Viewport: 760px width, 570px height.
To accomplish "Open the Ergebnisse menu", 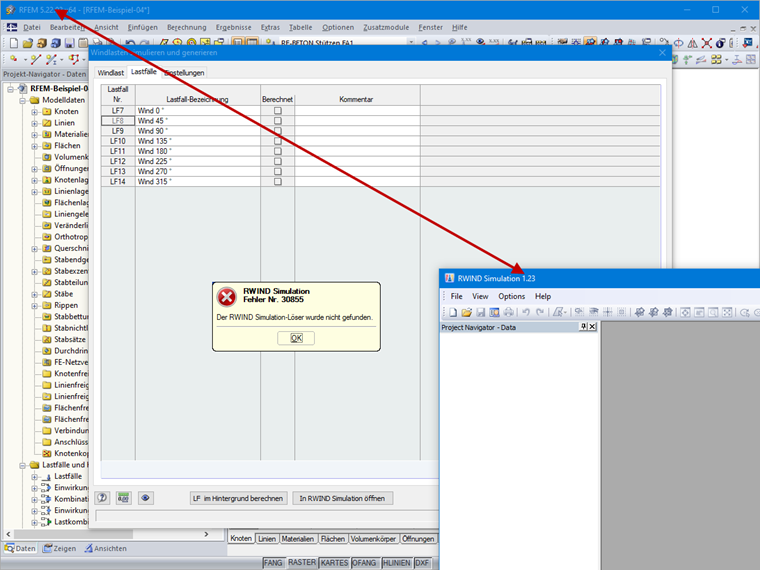I will 234,27.
